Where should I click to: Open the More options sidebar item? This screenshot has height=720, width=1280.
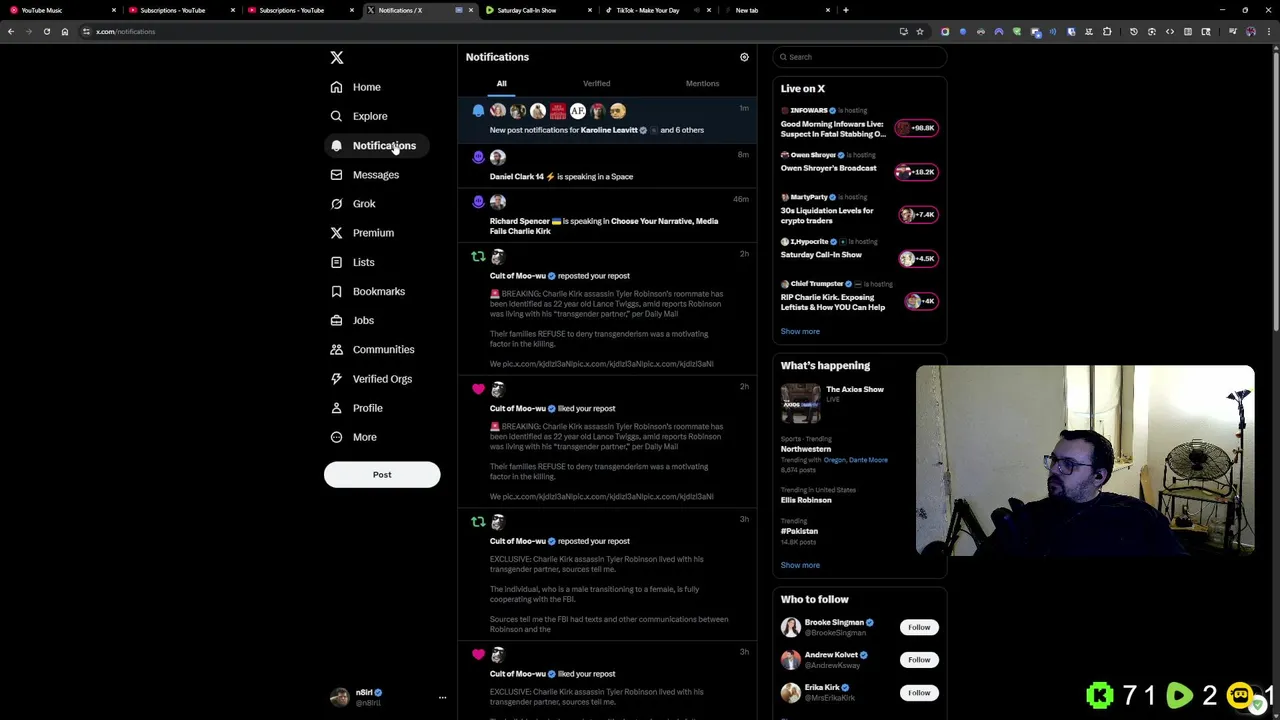[x=353, y=437]
